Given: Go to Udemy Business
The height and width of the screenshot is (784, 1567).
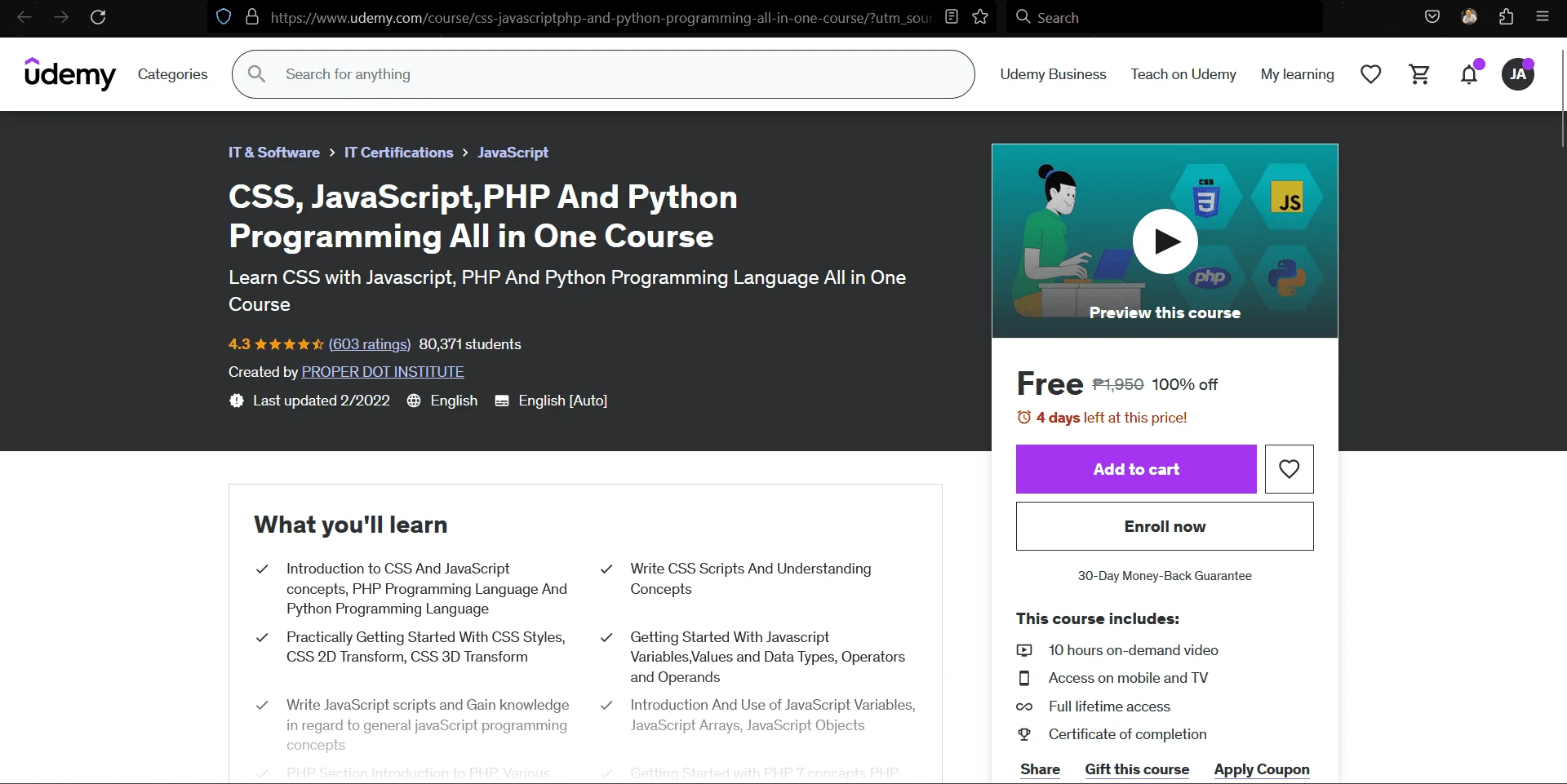Looking at the screenshot, I should coord(1054,74).
